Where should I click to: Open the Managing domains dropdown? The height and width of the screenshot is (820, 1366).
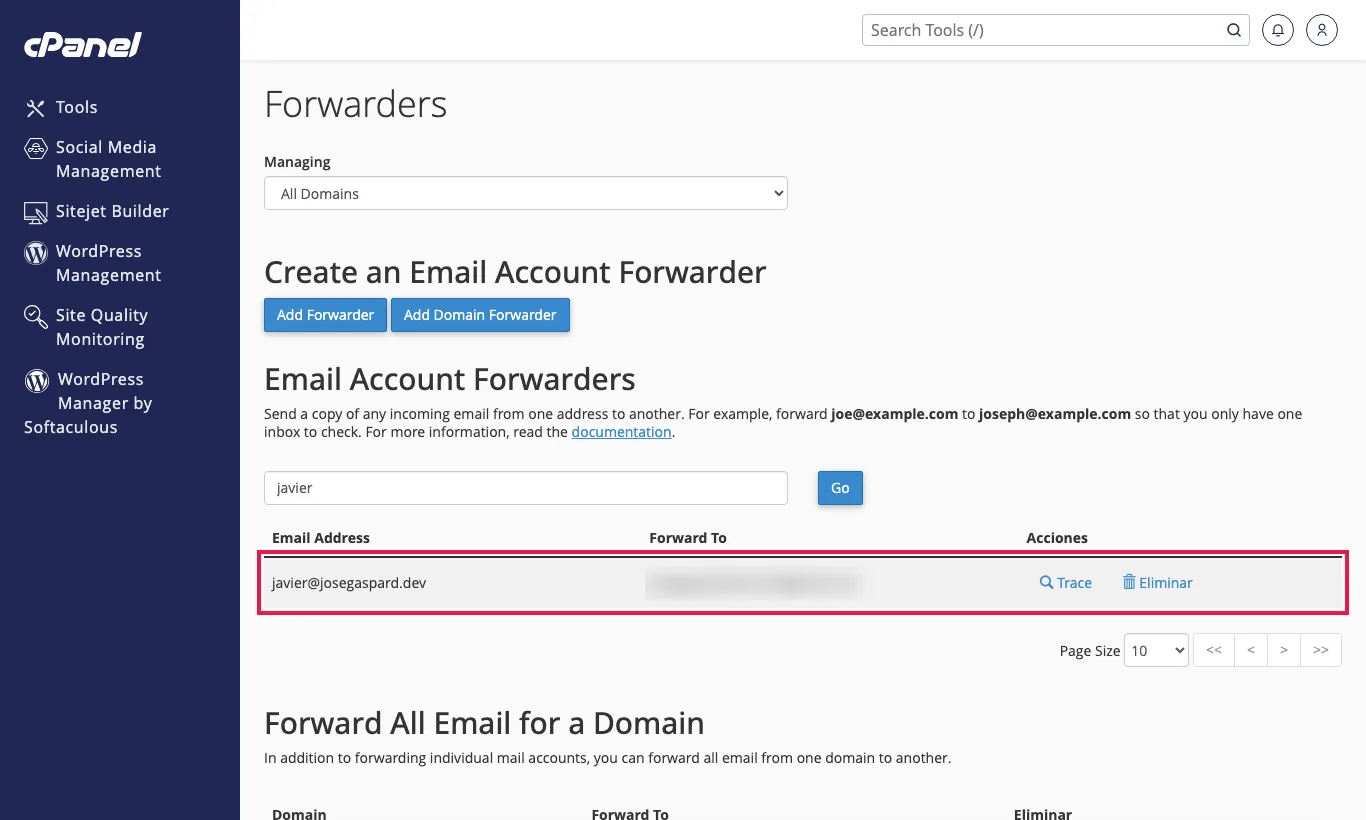click(526, 194)
